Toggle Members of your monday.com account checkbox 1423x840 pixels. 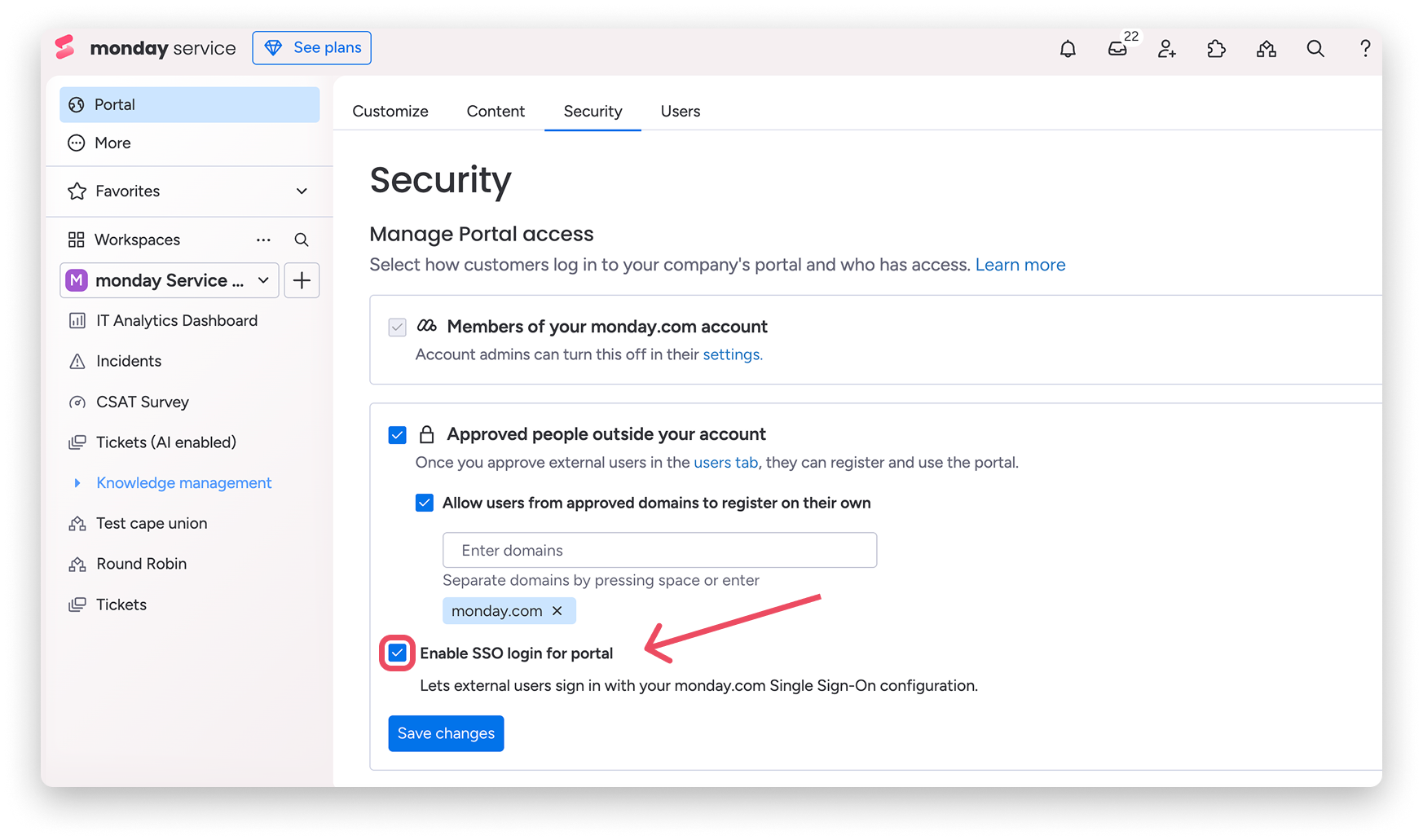(398, 328)
